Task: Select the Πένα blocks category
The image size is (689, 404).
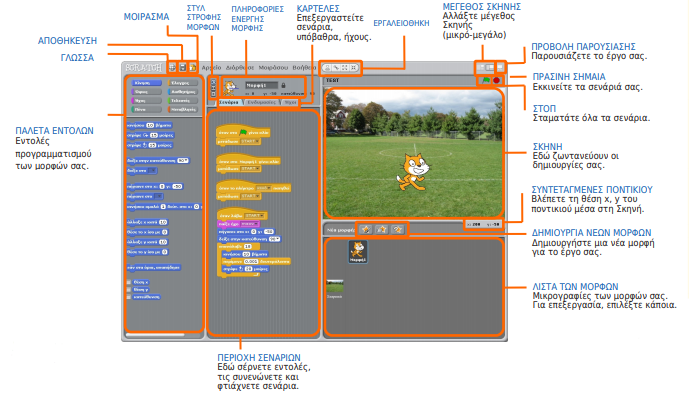Action: click(146, 109)
